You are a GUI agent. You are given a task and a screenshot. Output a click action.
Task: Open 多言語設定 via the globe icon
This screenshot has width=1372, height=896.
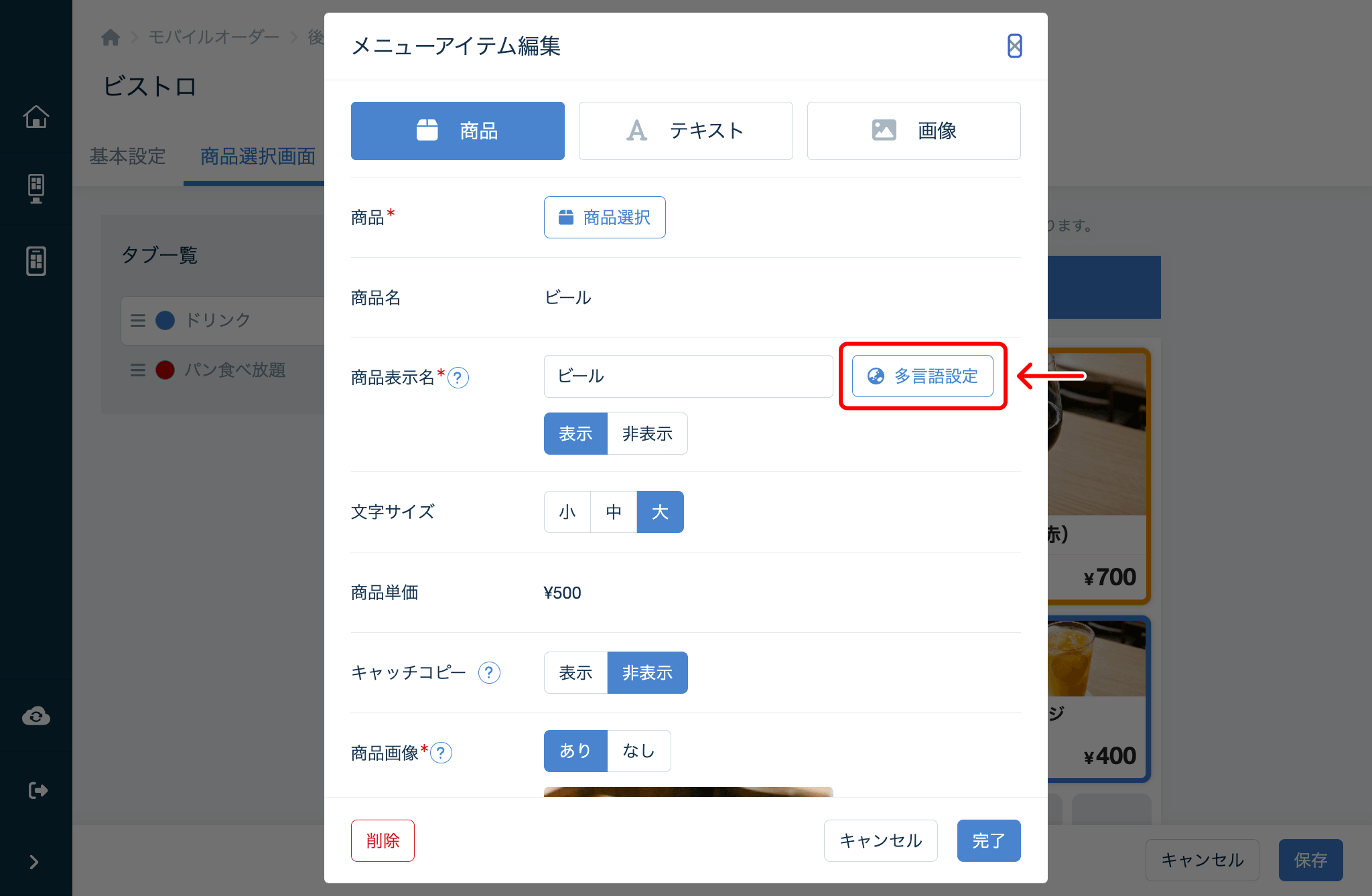922,376
